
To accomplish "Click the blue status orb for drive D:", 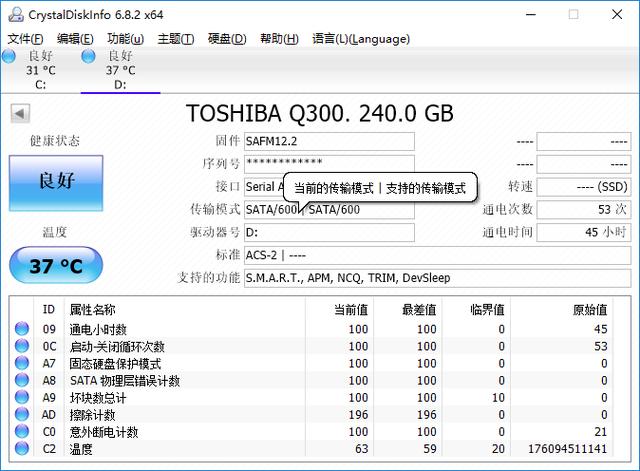I will point(88,56).
